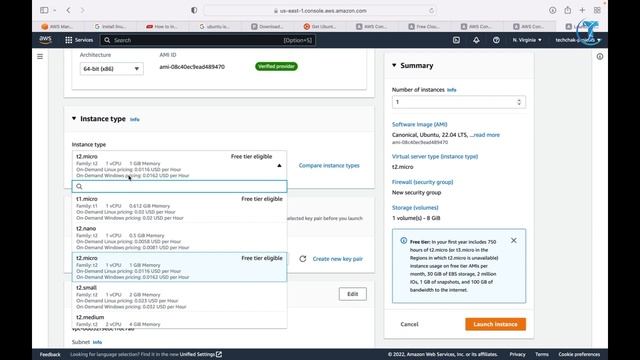Collapse the Summary panel
Screen dimensions: 640x360
pos(394,65)
